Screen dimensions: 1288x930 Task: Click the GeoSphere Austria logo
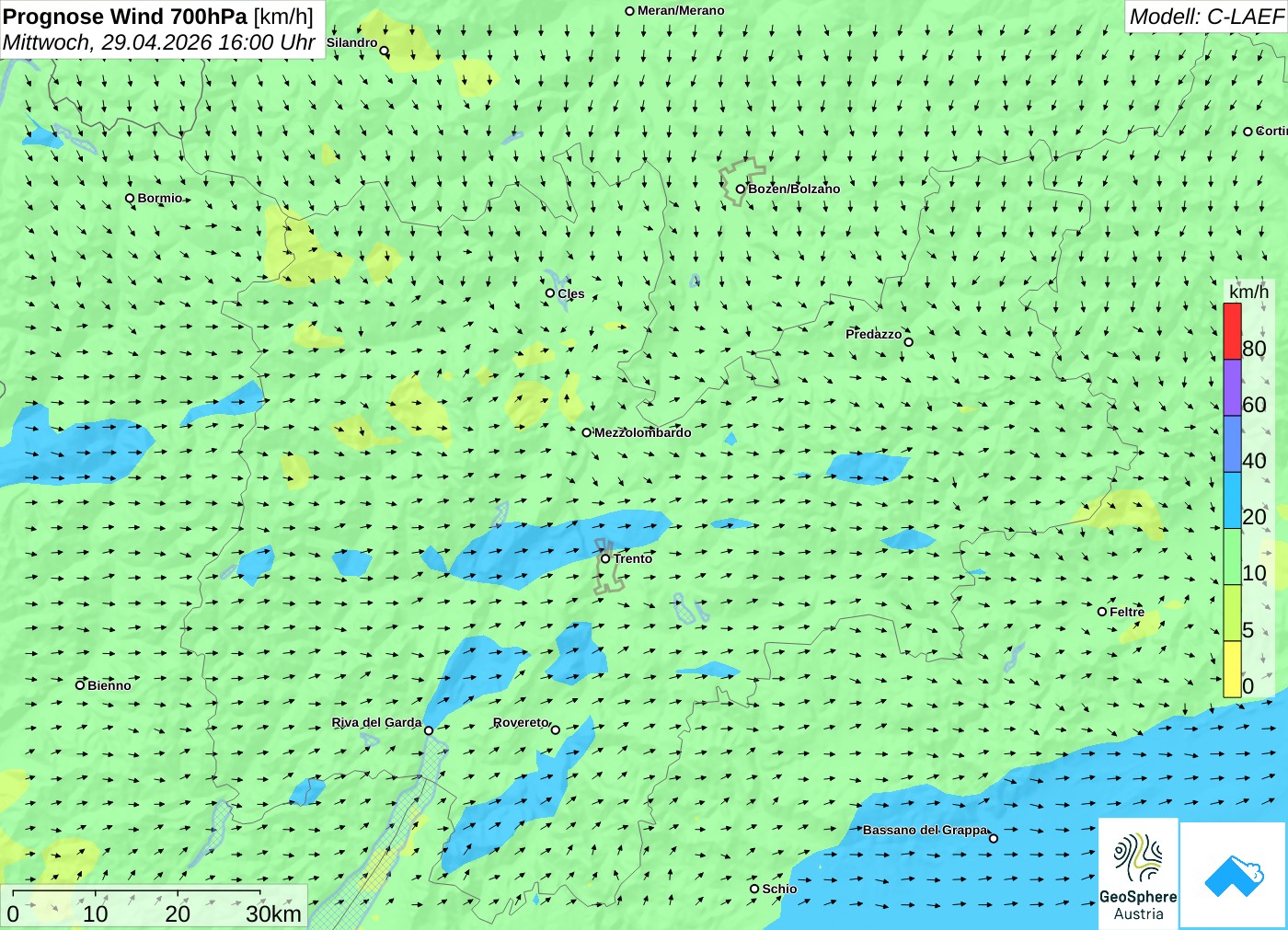(1138, 873)
